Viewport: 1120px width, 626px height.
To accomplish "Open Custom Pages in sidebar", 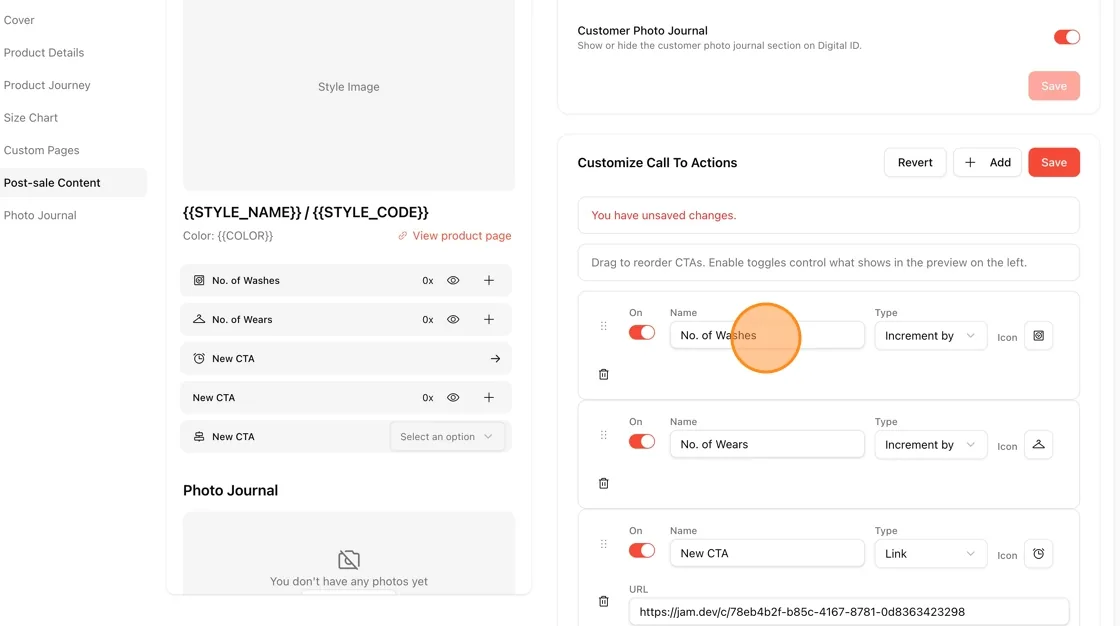I will pos(41,150).
